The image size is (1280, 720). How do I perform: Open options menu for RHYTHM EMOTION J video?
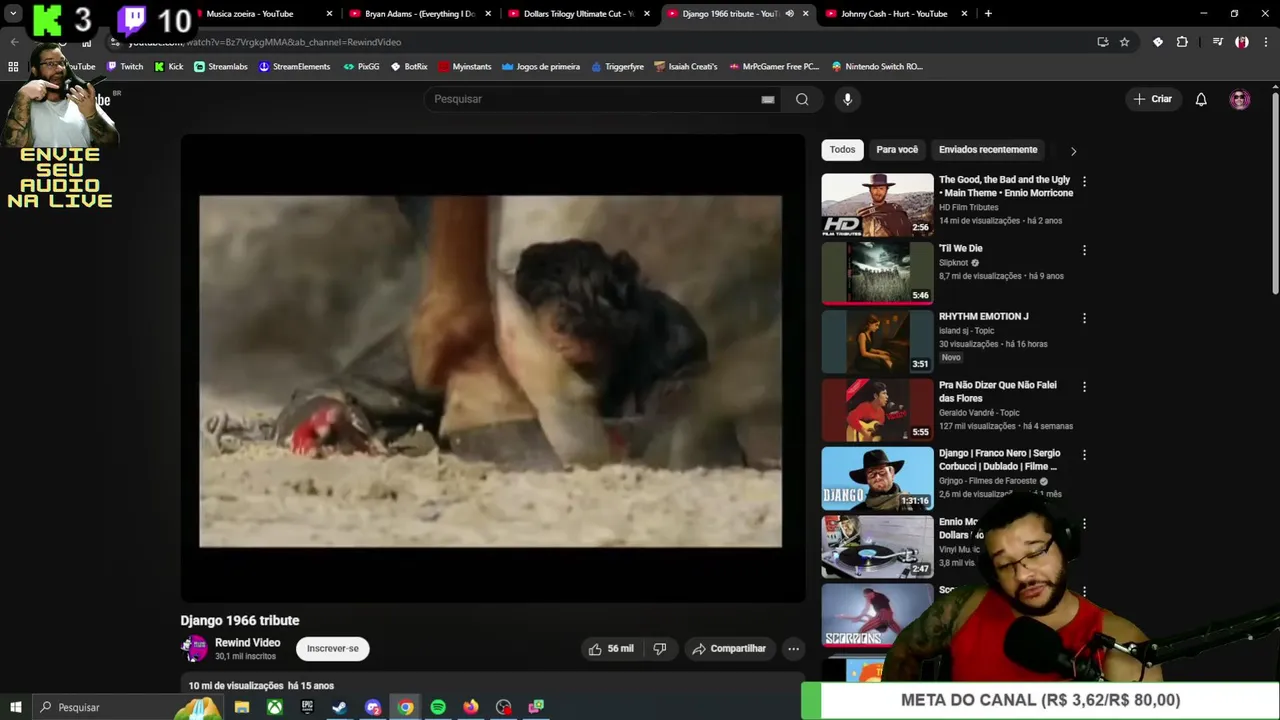pos(1084,318)
